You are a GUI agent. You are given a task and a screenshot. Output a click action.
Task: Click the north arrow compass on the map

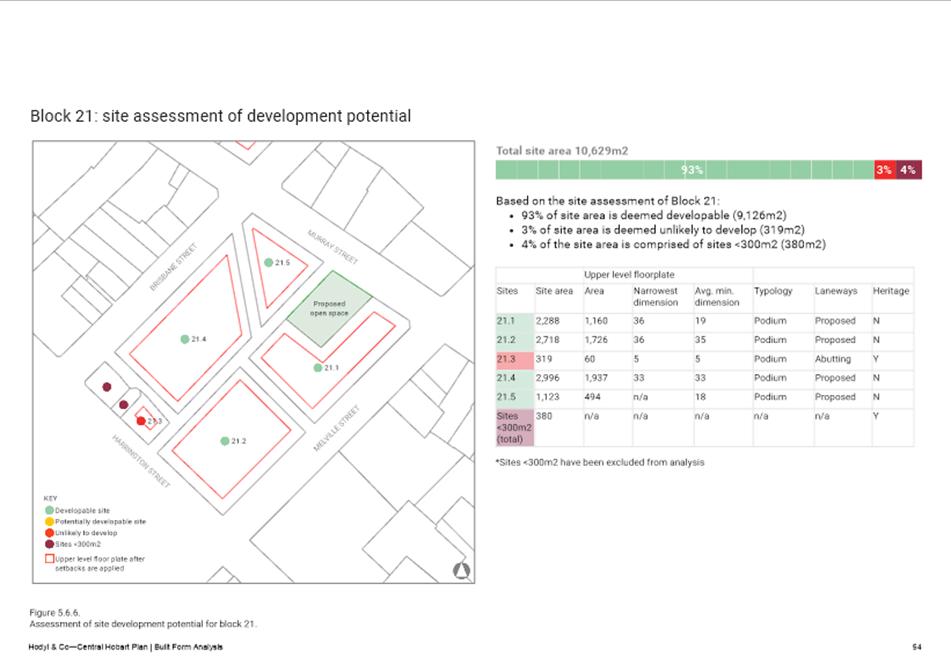462,571
